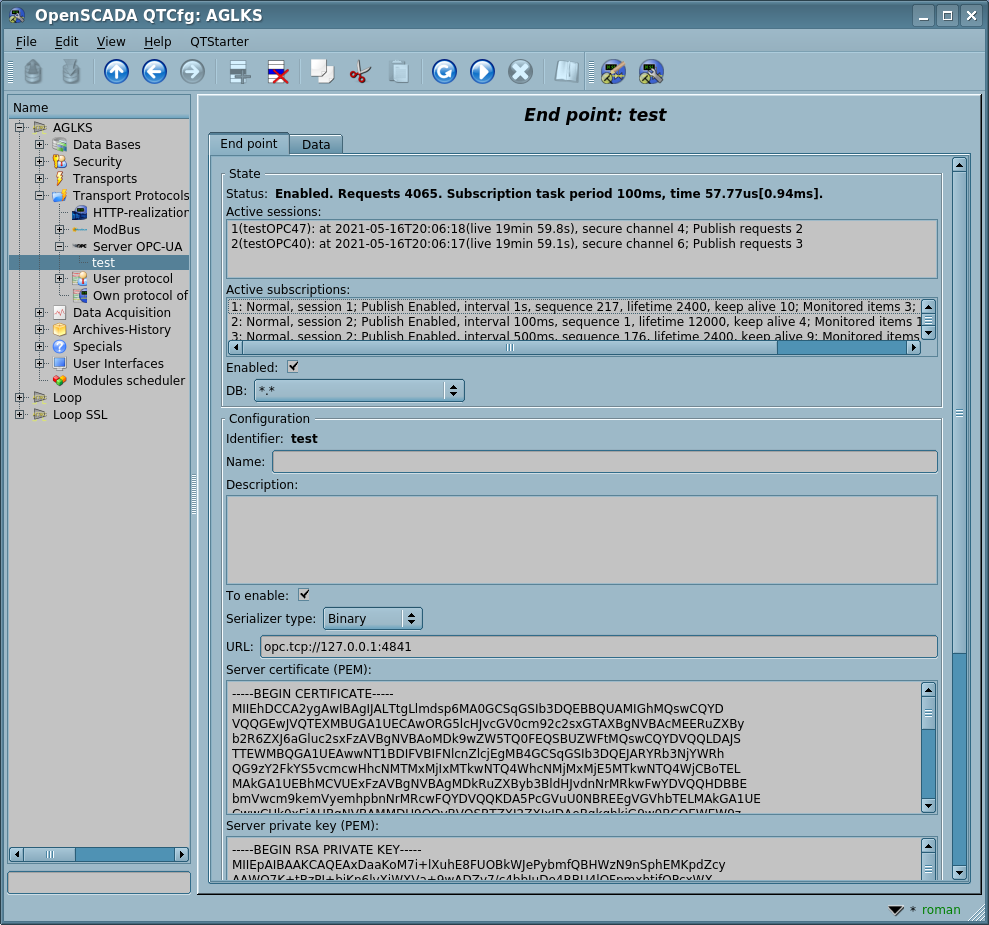The image size is (989, 925).
Task: Click the OpenSCADA window title icon
Action: [16, 15]
